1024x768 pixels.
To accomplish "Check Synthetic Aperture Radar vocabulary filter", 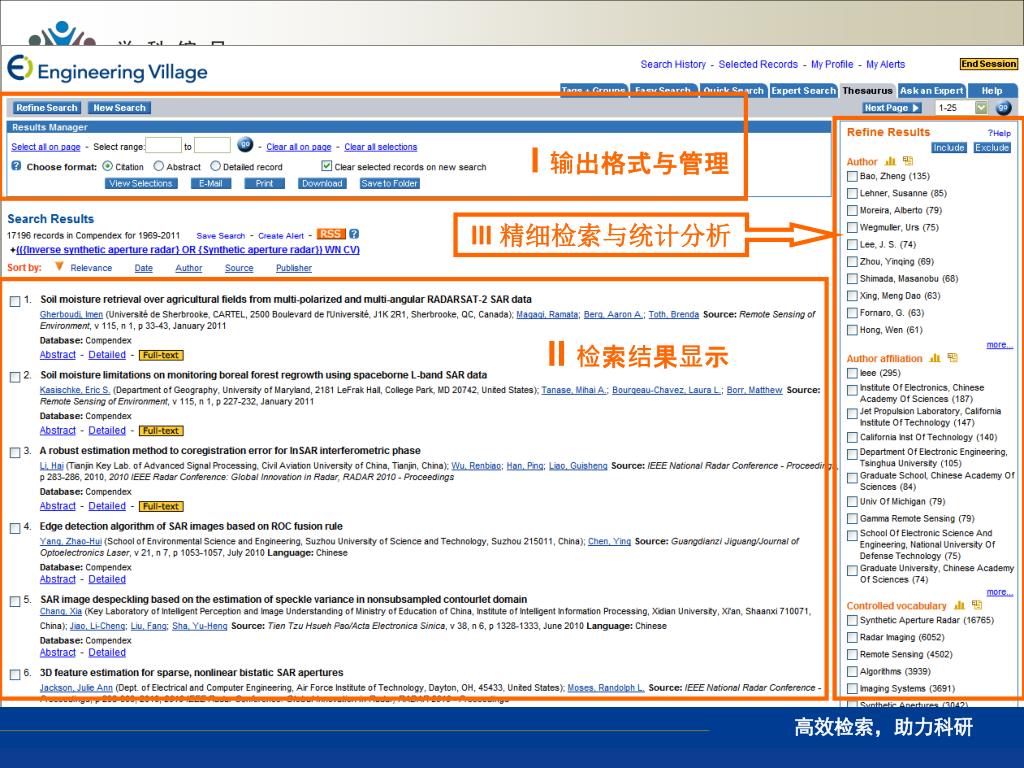I will tap(852, 620).
